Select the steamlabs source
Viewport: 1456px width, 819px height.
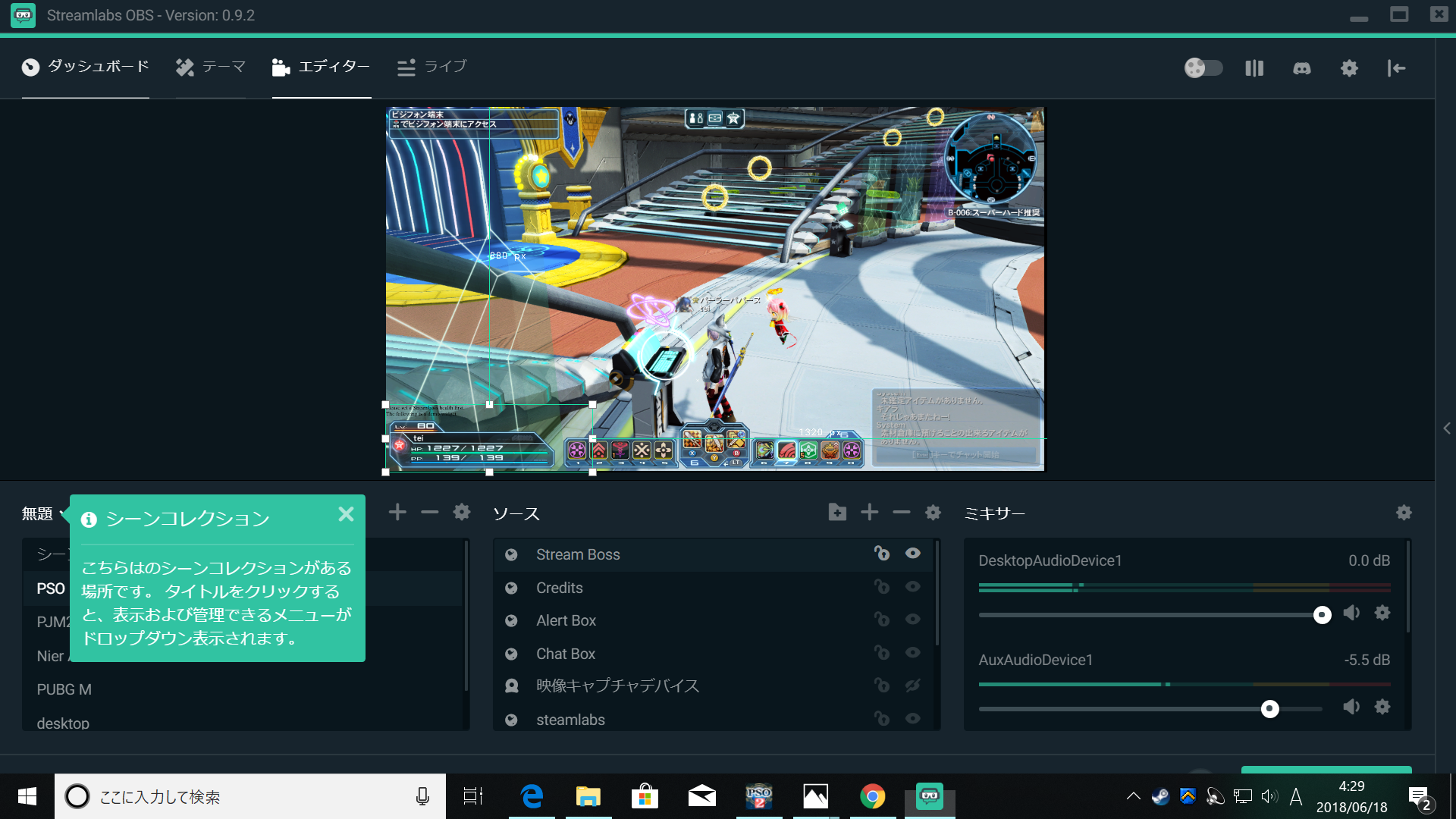point(714,719)
